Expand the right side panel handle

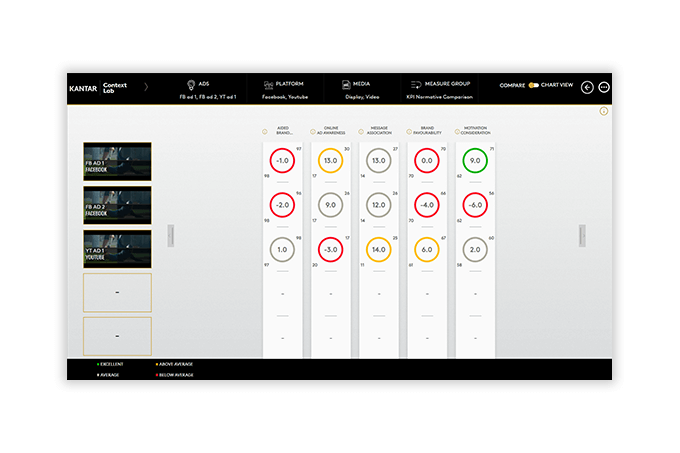(x=582, y=234)
